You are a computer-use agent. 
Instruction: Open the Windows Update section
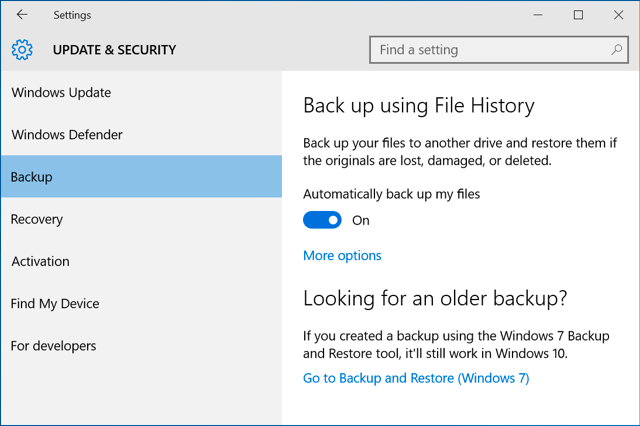[61, 93]
